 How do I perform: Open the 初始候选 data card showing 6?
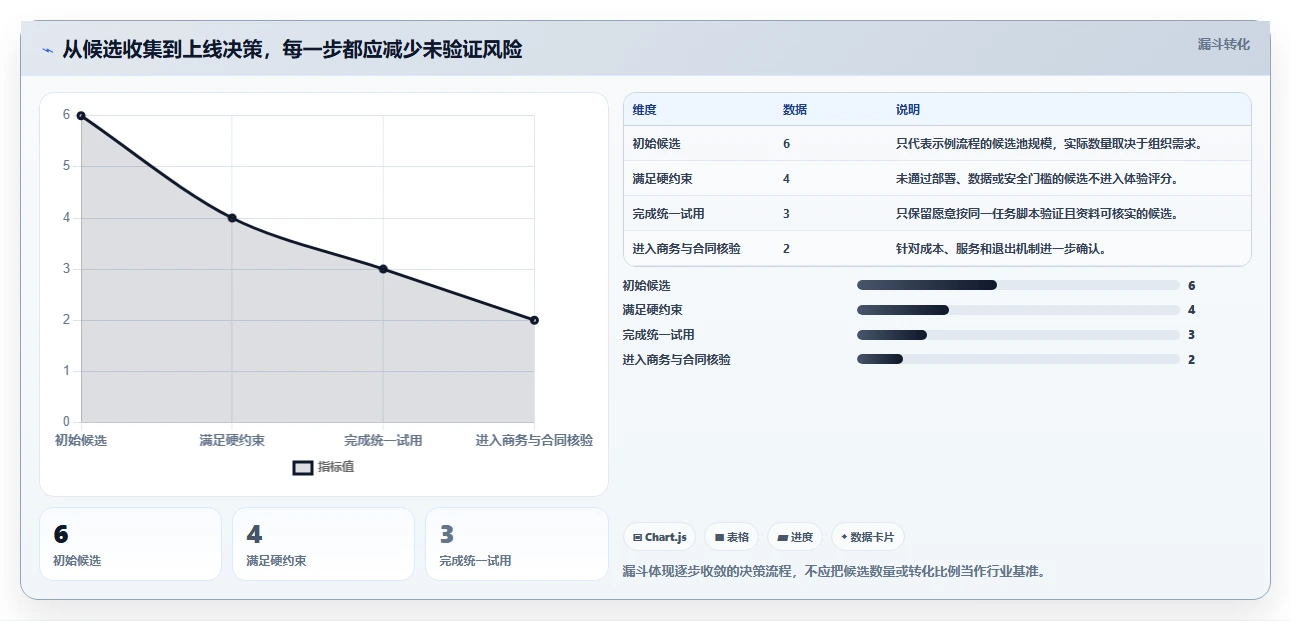coord(130,544)
